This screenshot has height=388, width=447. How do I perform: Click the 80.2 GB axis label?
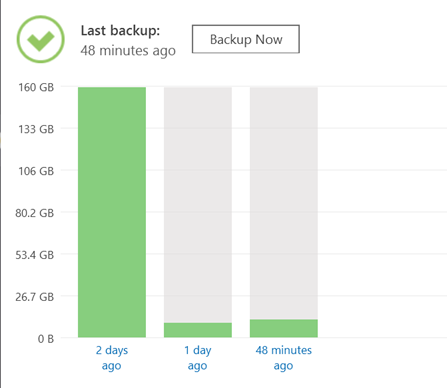(35, 213)
